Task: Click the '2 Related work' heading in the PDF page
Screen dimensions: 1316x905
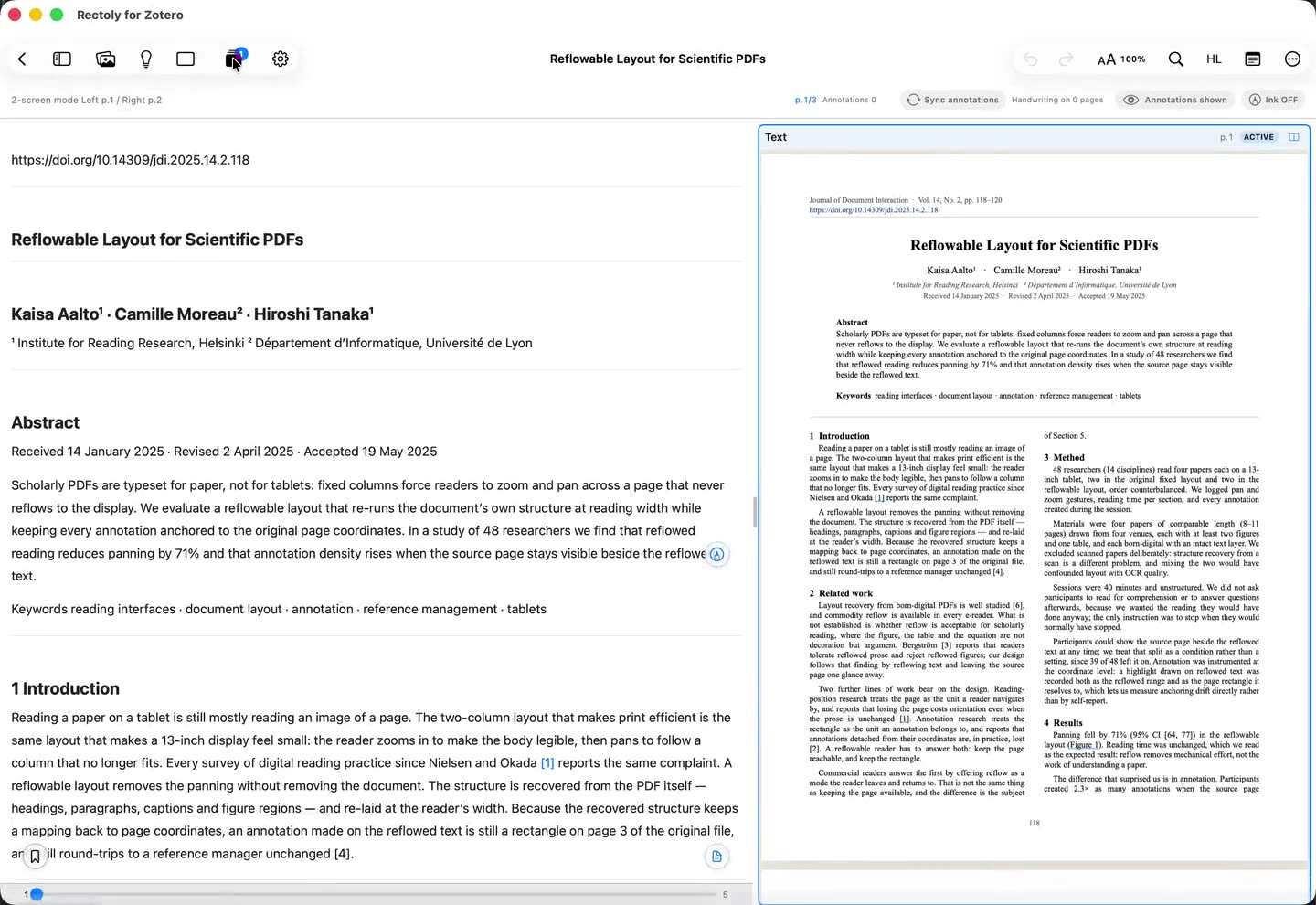Action: pos(841,593)
